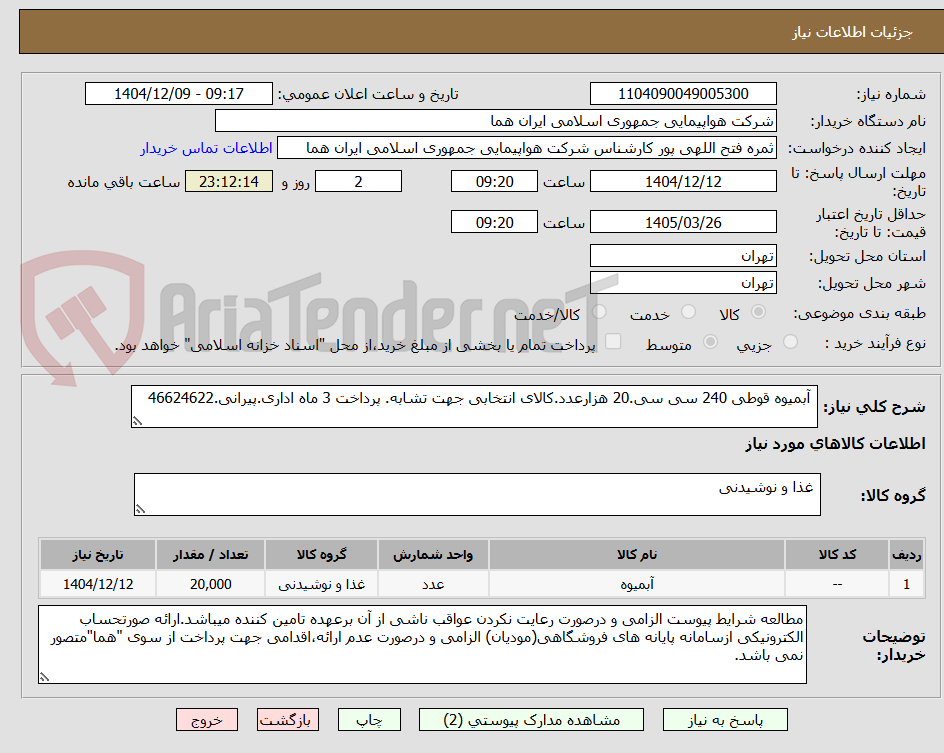The image size is (944, 753).
Task: Click the 'واحد شمارش' column header
Action: (433, 554)
